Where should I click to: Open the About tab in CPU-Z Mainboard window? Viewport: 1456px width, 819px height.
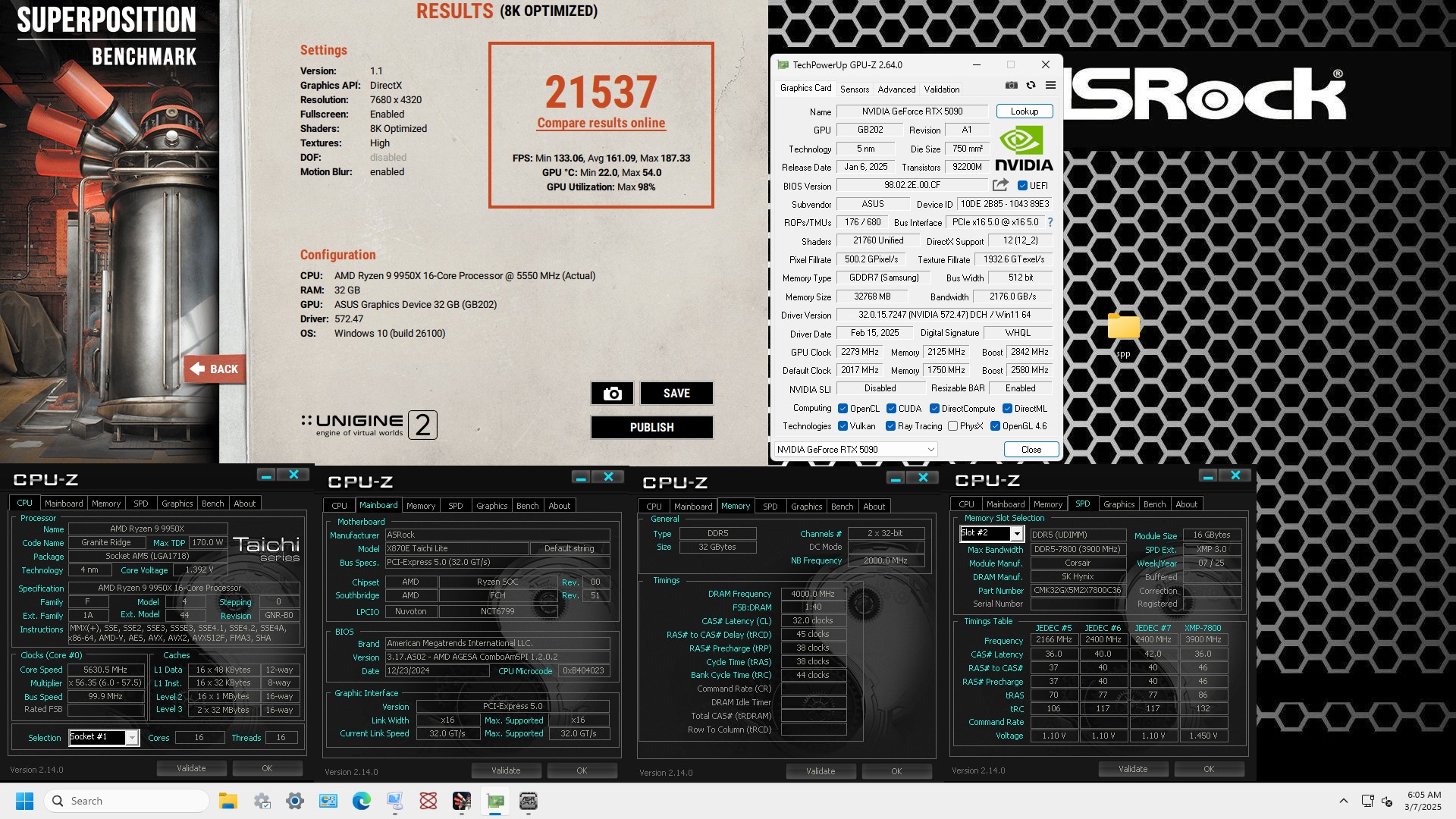pyautogui.click(x=559, y=506)
